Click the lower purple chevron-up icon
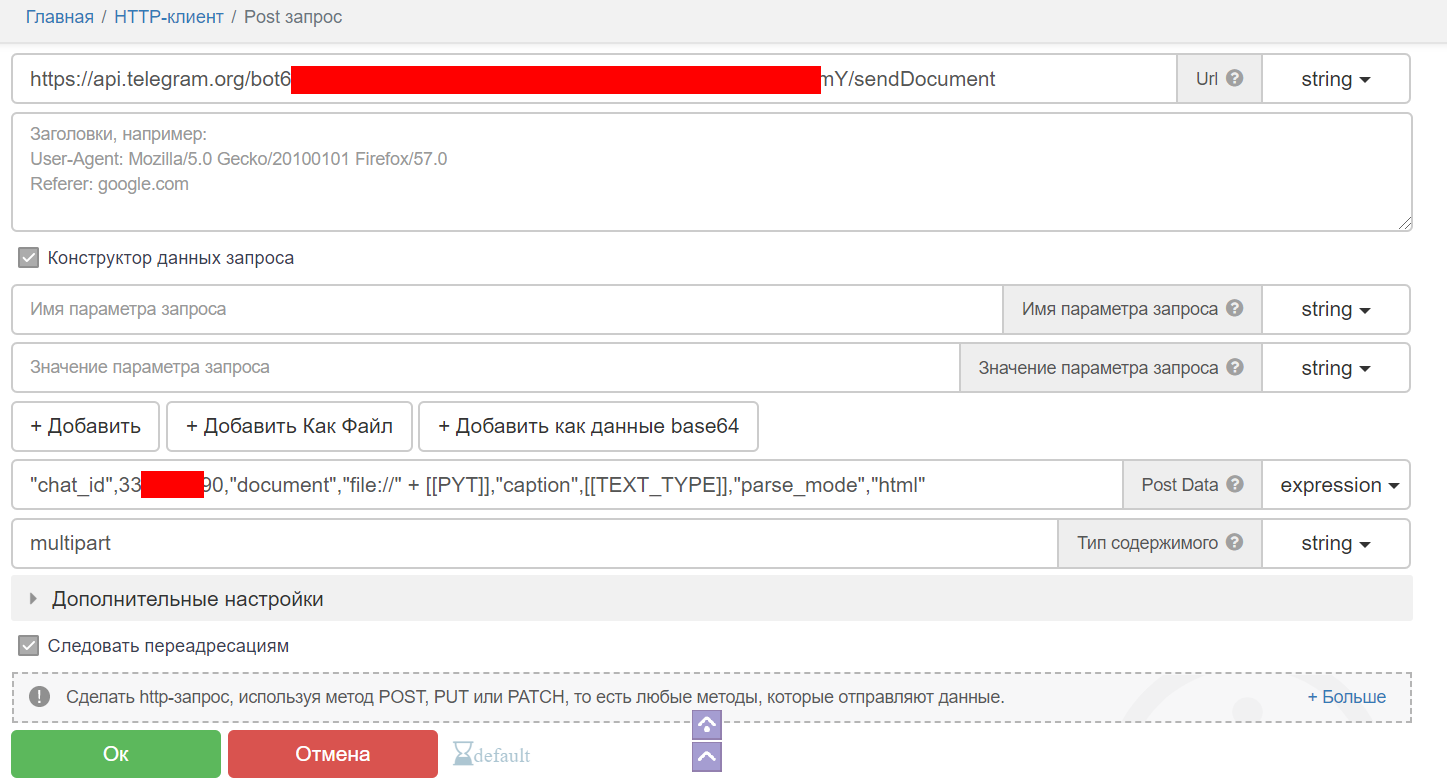1447x779 pixels. coord(707,757)
